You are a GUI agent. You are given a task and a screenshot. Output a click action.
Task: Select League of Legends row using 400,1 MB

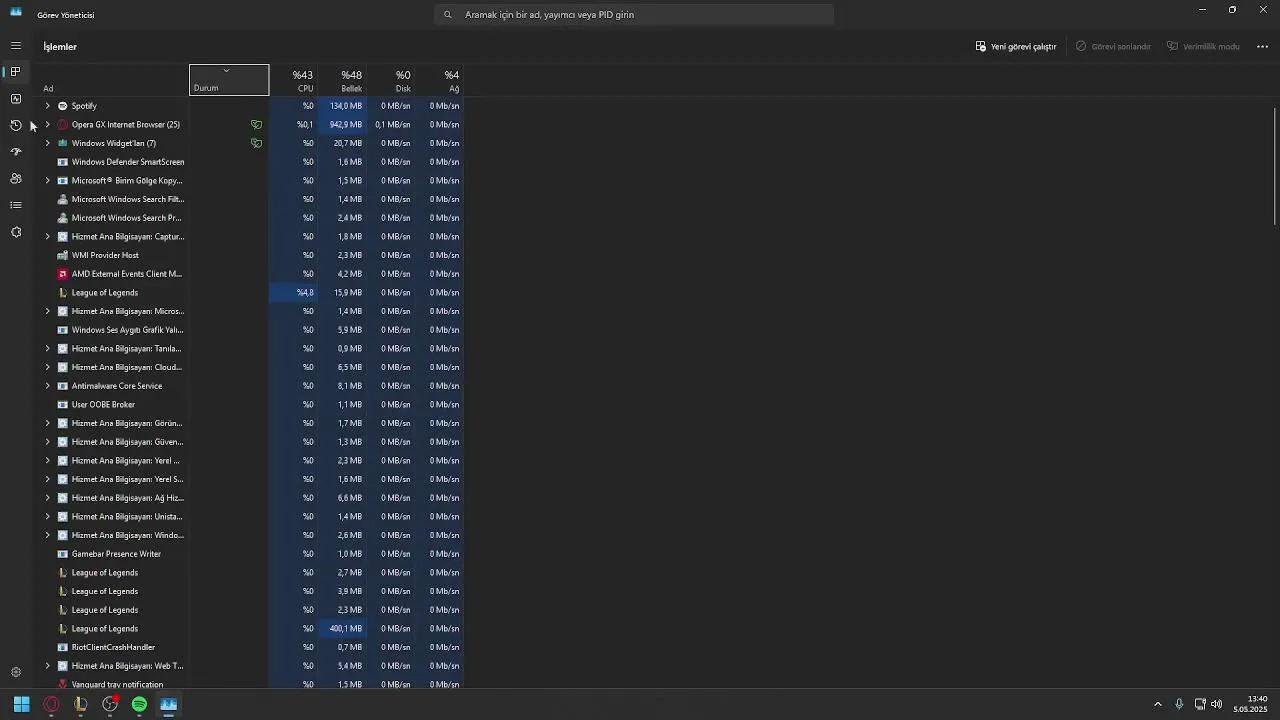250,629
